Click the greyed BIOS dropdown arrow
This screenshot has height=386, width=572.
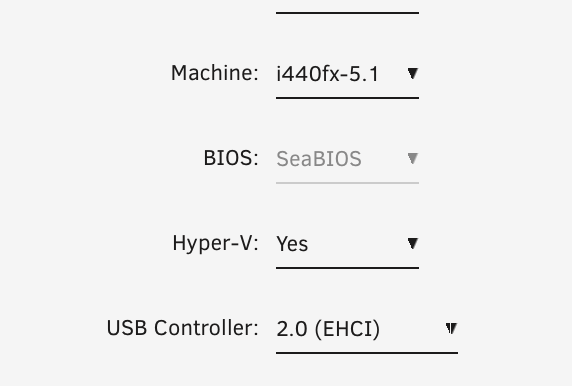(x=413, y=158)
